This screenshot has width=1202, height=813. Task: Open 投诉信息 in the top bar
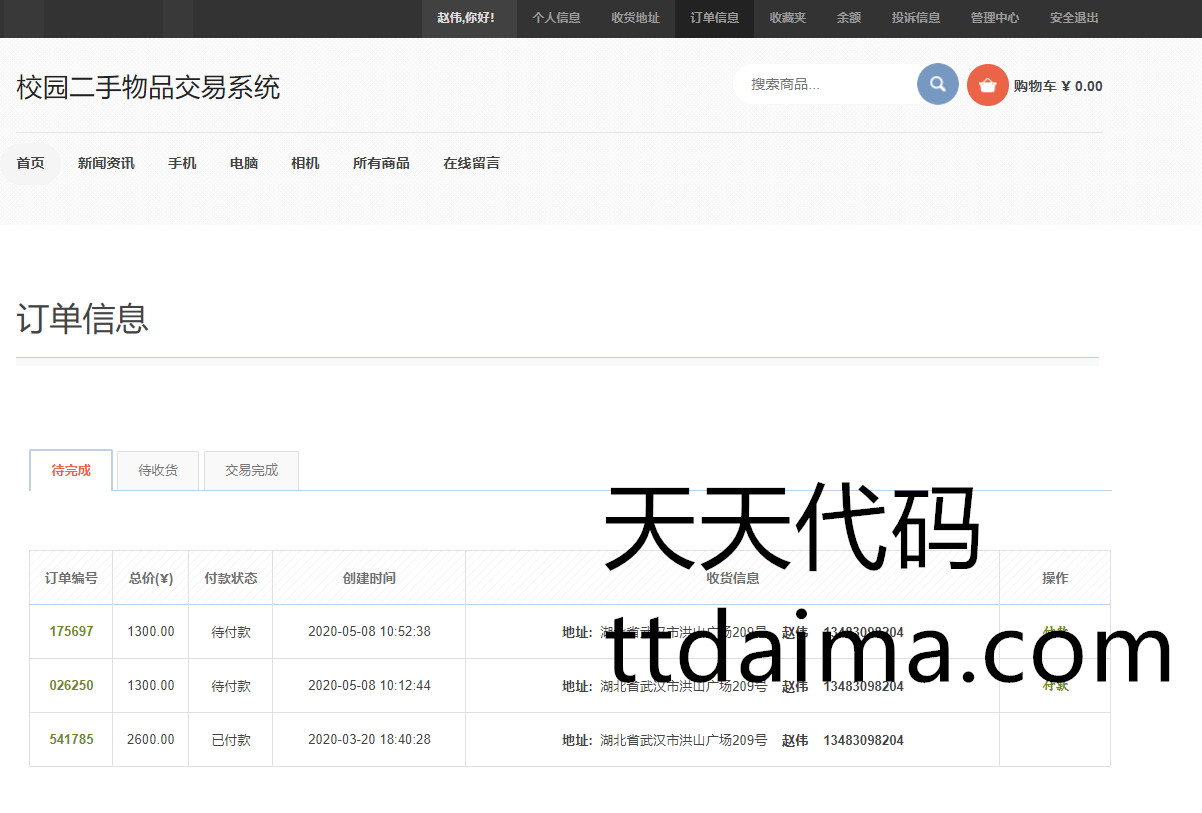(915, 18)
